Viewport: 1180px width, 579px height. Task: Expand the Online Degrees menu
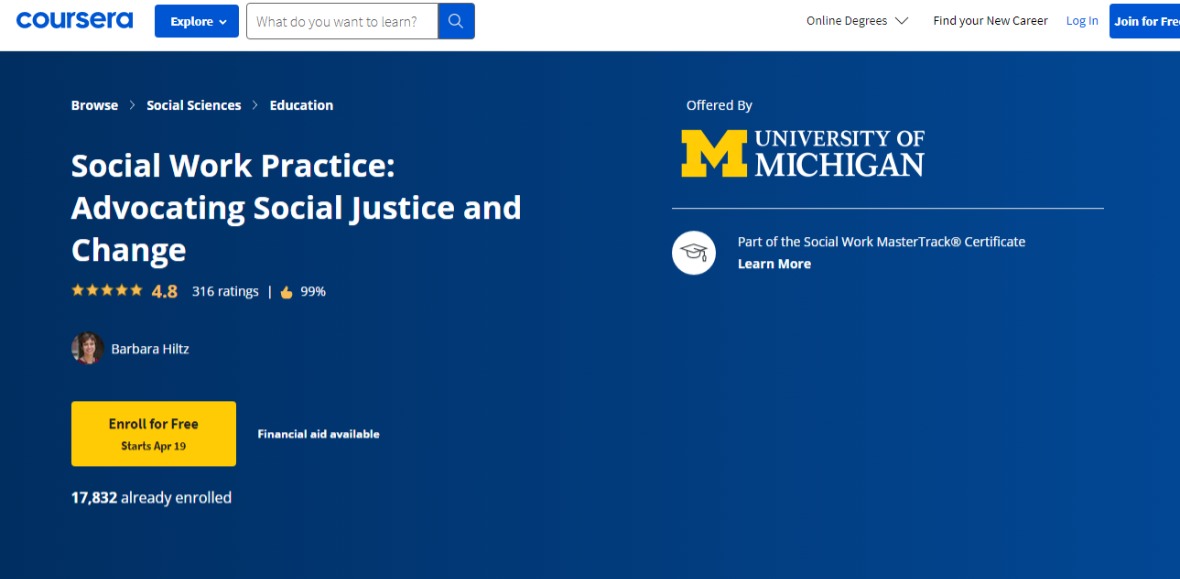(x=857, y=21)
